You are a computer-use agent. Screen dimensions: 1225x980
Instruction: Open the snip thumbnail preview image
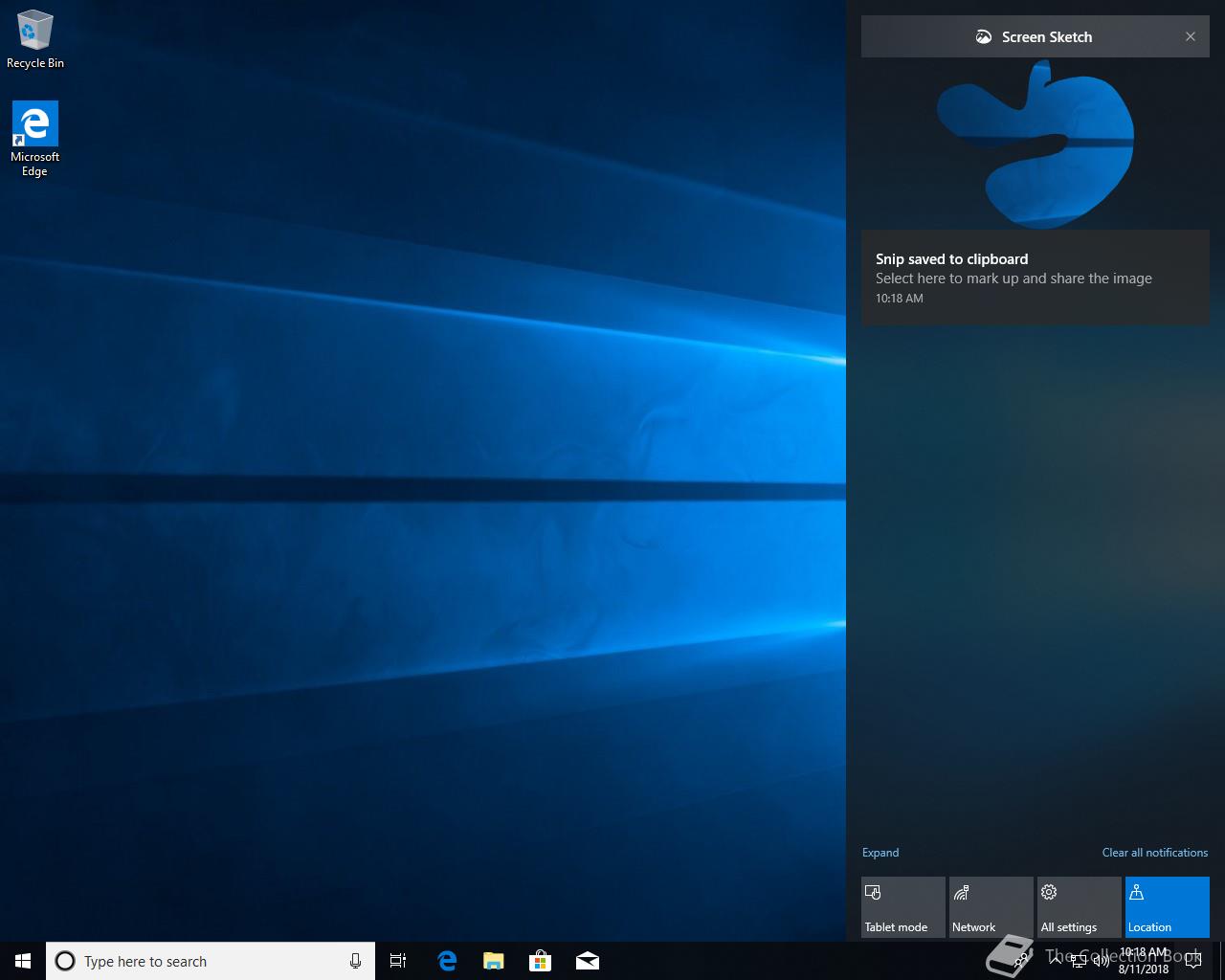[x=1036, y=144]
